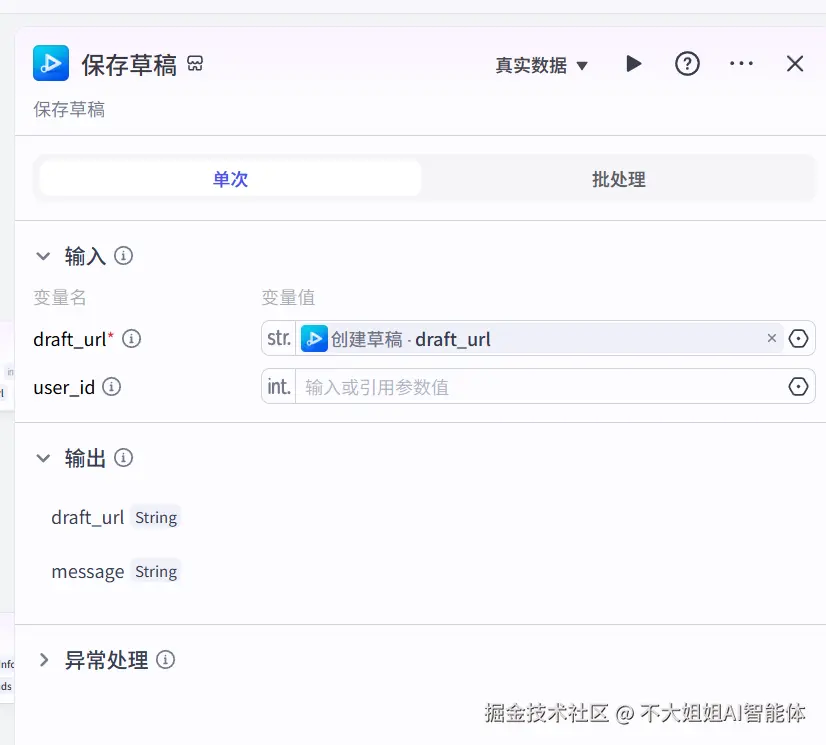The image size is (826, 745).
Task: Clear the draft_url referenced value
Action: [772, 338]
